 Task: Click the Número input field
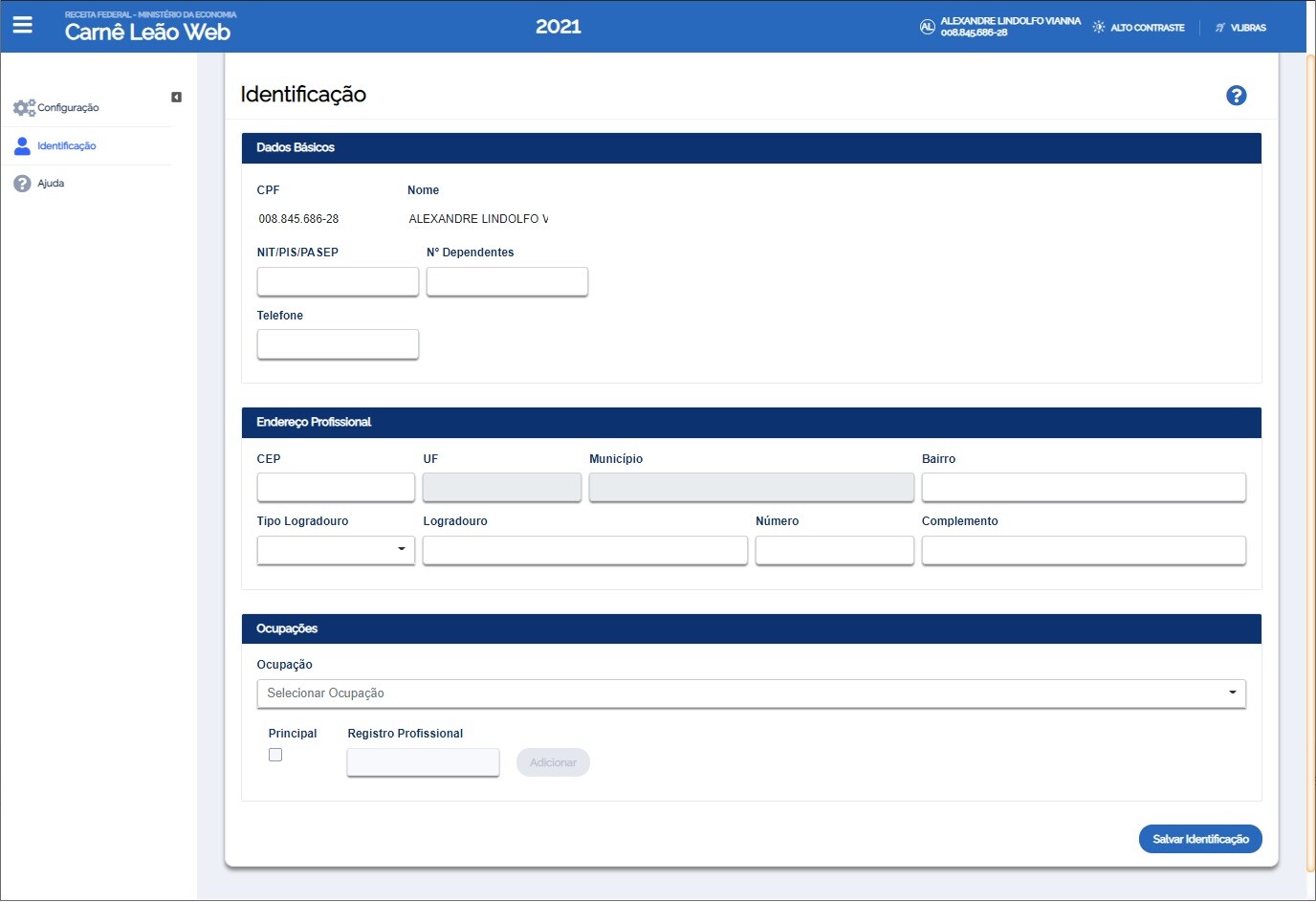click(x=835, y=550)
